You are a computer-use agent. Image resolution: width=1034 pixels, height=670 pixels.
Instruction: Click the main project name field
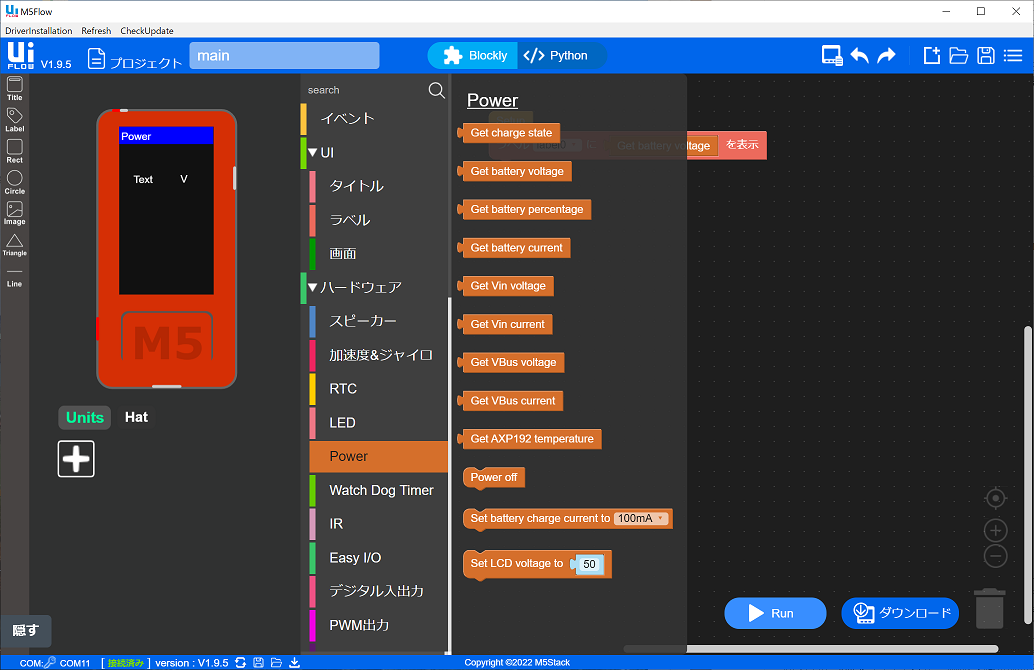click(284, 56)
